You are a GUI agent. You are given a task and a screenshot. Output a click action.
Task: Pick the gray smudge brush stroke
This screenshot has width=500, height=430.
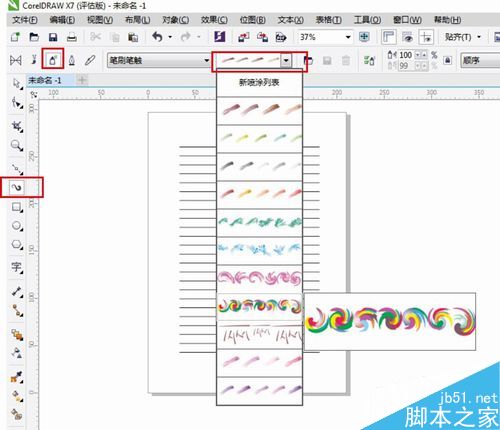pyautogui.click(x=259, y=166)
